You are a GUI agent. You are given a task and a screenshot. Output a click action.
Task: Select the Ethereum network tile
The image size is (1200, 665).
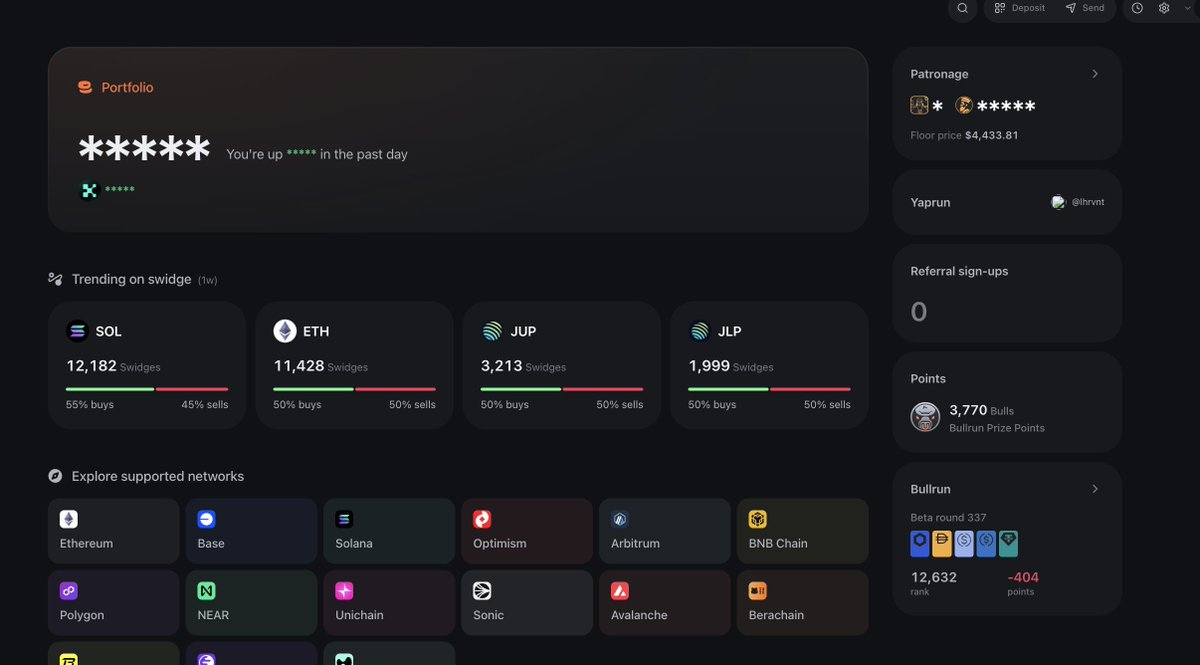pos(114,531)
